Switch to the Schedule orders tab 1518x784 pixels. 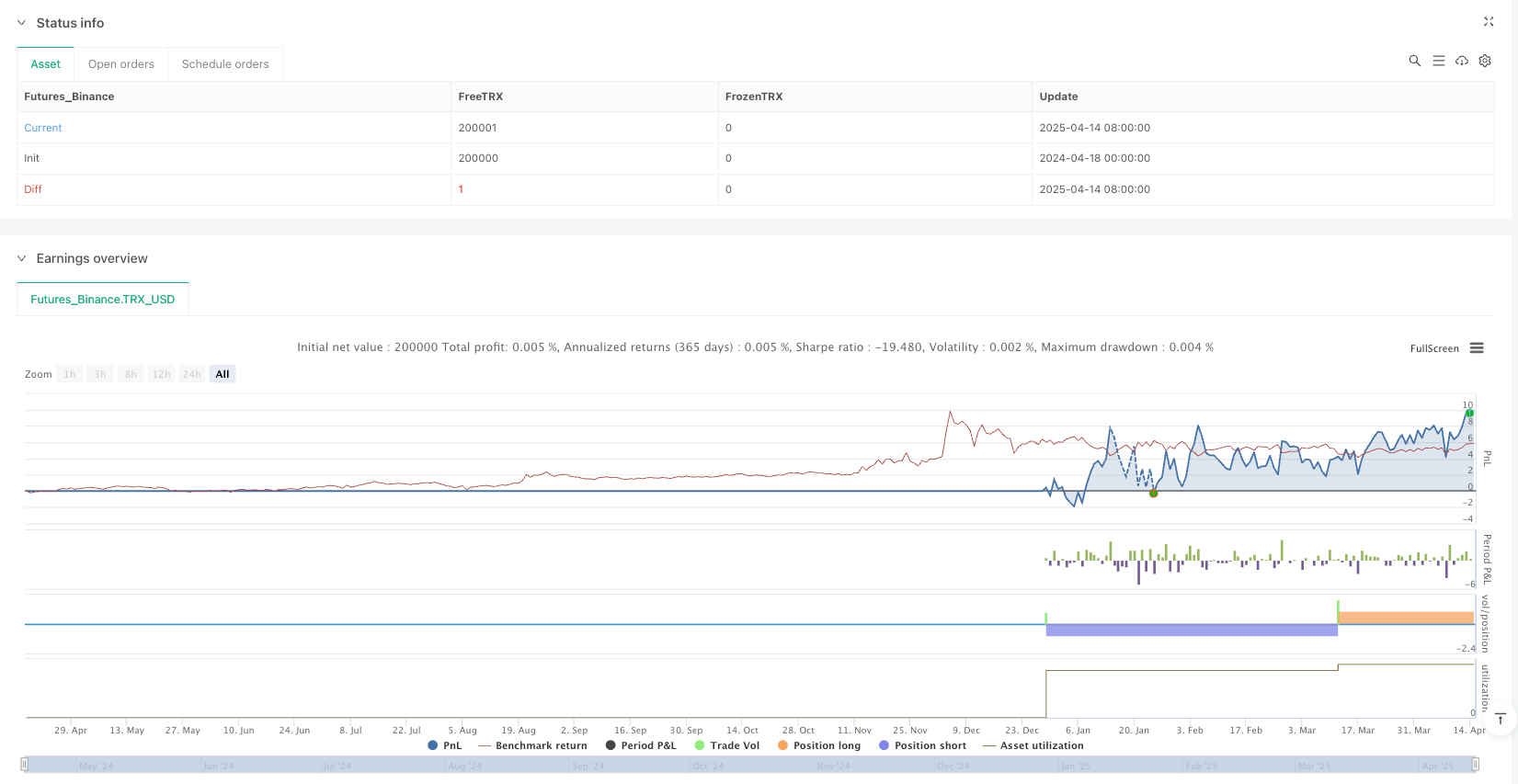point(225,64)
